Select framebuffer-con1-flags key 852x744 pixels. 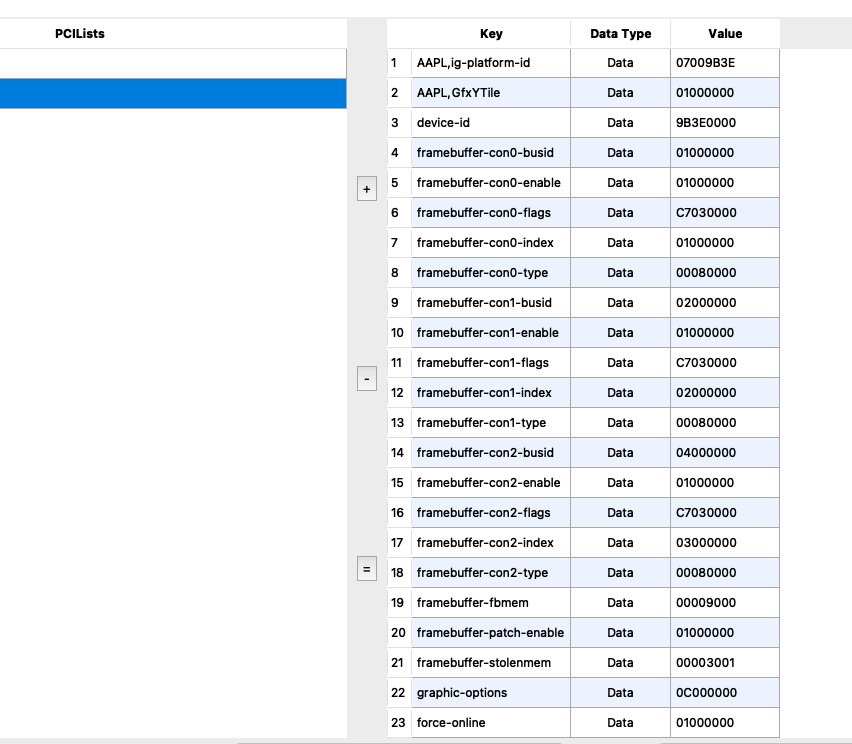coord(491,362)
